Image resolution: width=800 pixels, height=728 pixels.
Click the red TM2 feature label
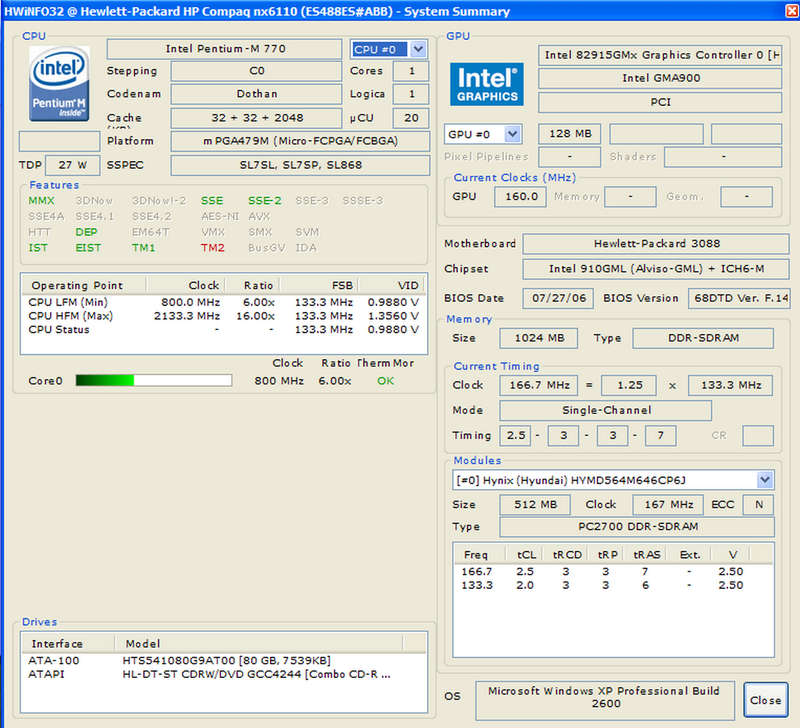tap(213, 248)
